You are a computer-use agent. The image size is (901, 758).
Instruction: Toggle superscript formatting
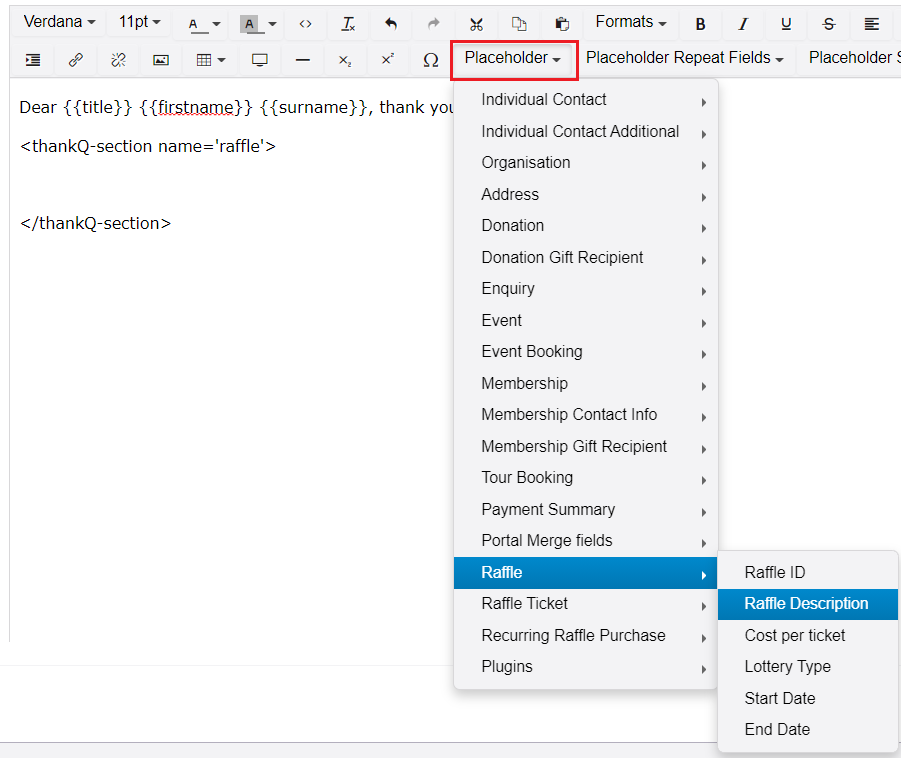pyautogui.click(x=388, y=60)
